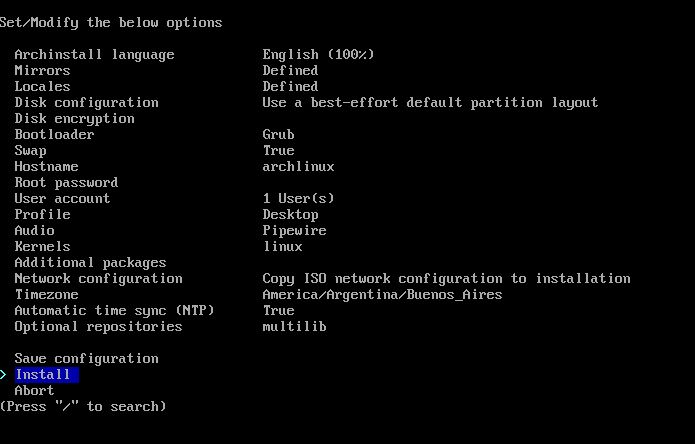Open Optional repositories option
The height and width of the screenshot is (444, 695).
tap(98, 327)
